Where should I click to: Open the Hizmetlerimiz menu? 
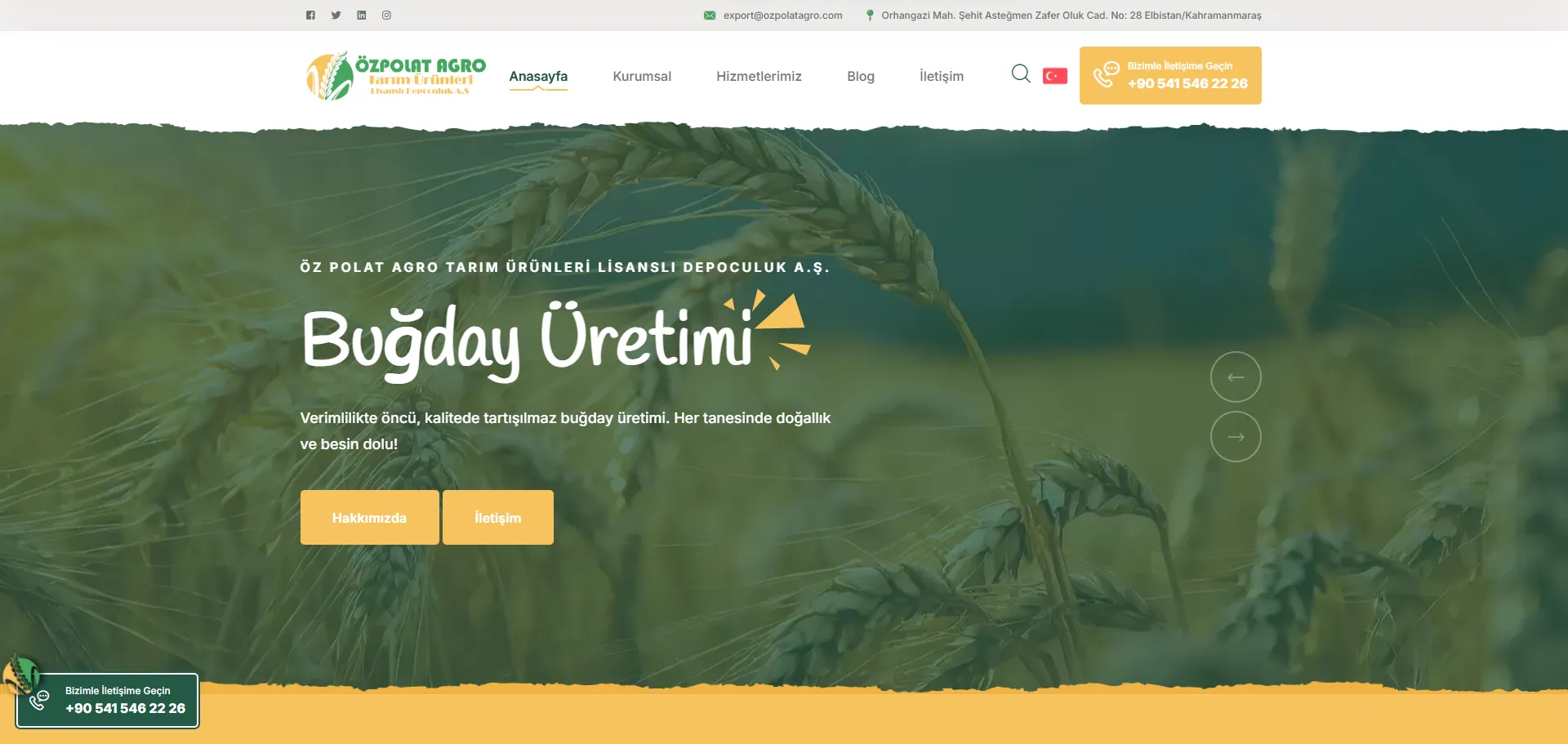click(759, 76)
